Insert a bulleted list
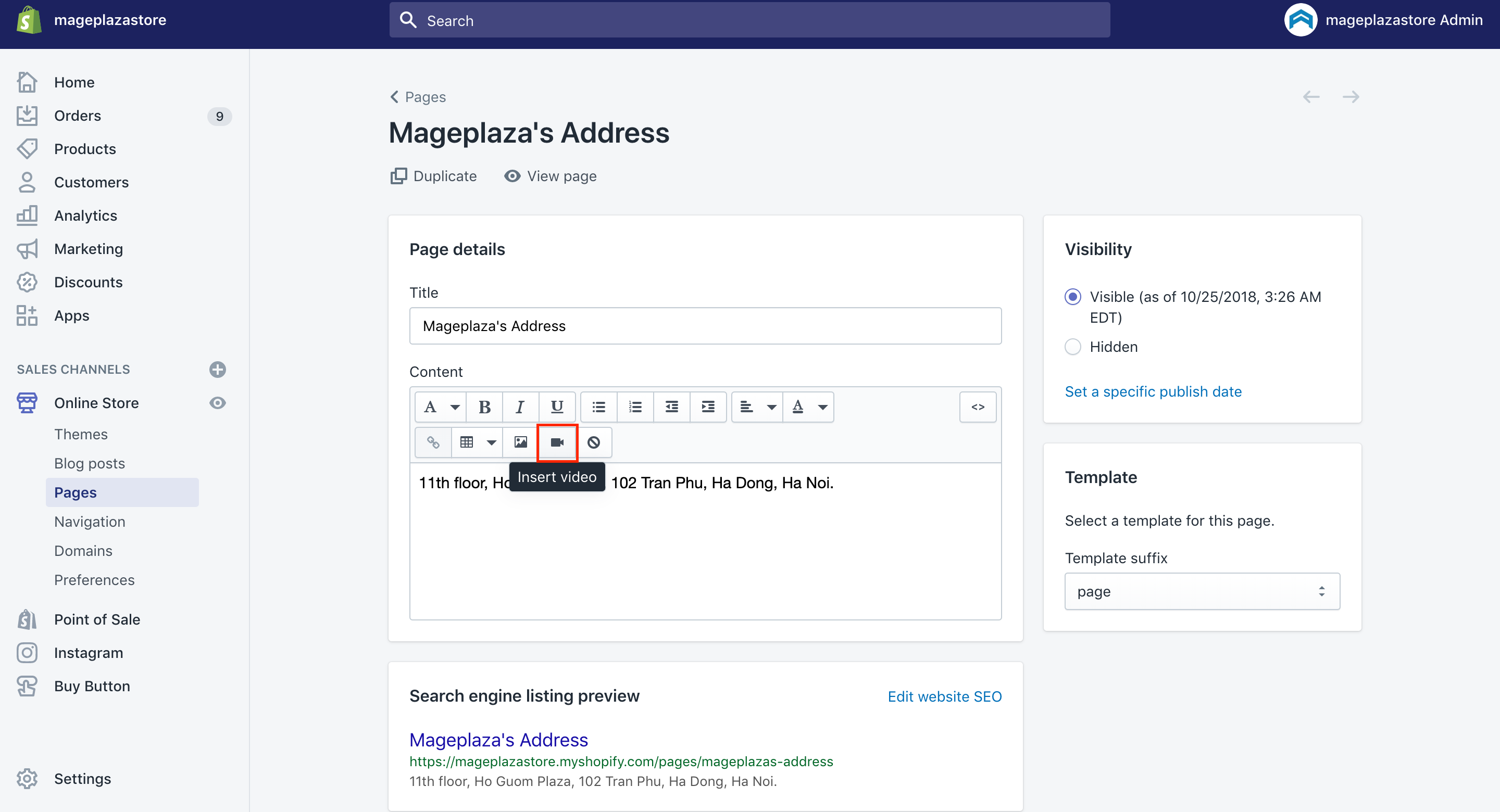 598,407
